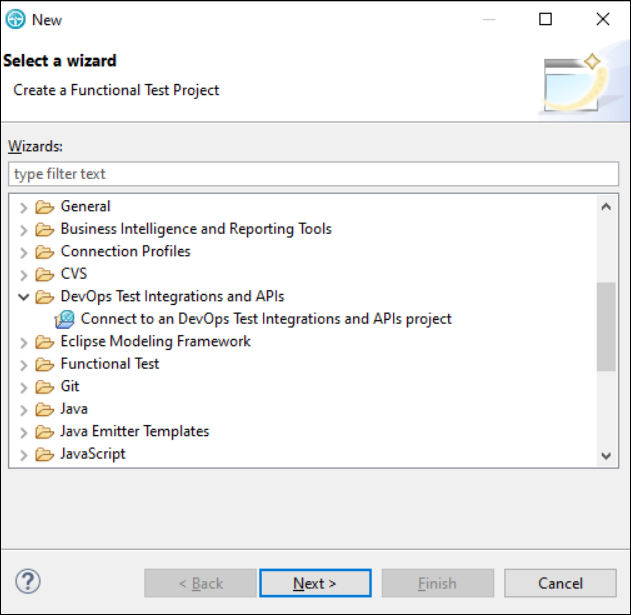Click the Java Emitter Templates folder icon
This screenshot has width=631, height=615.
pos(44,432)
